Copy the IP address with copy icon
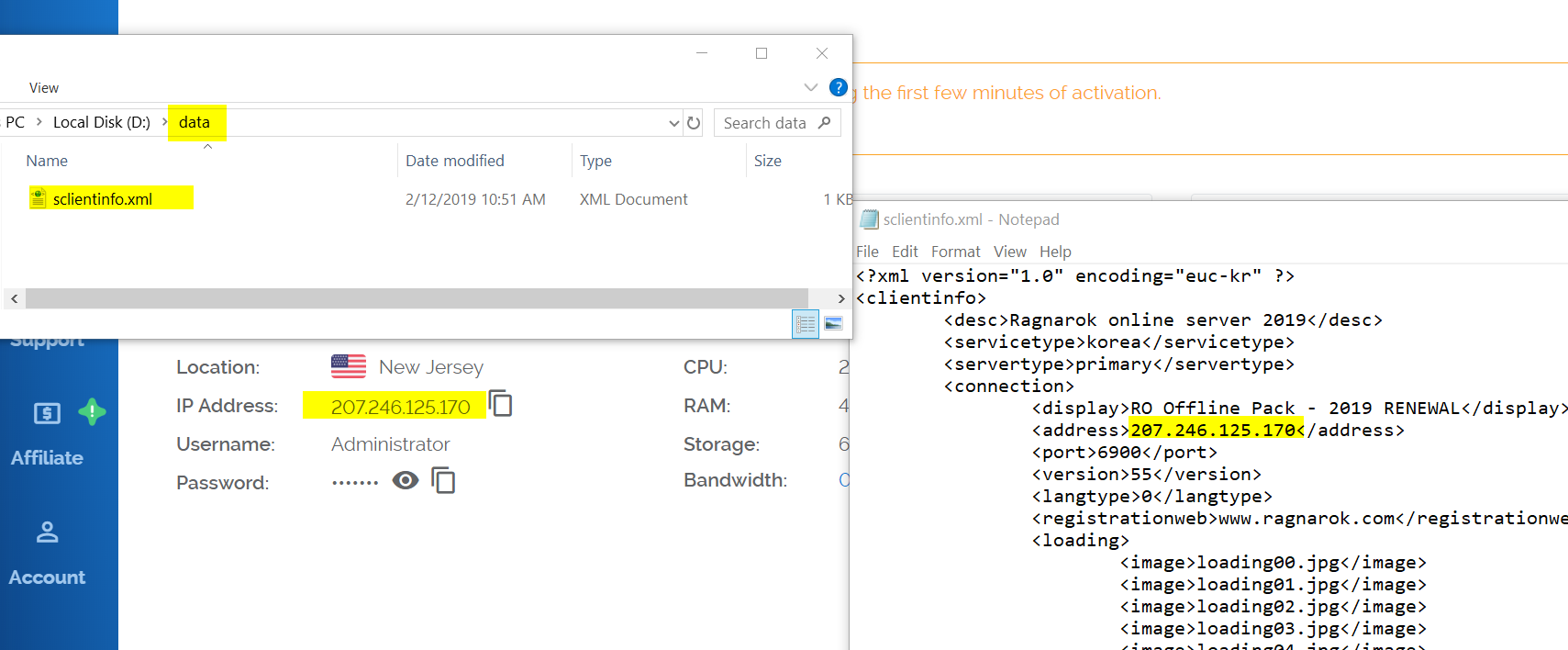The width and height of the screenshot is (1568, 650). click(500, 404)
